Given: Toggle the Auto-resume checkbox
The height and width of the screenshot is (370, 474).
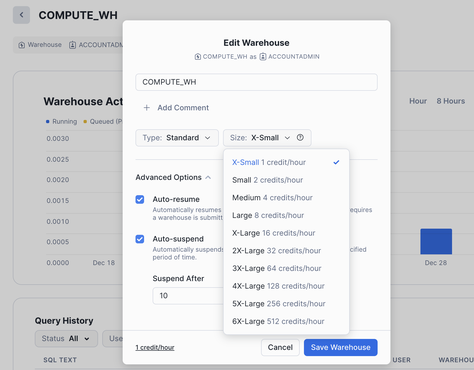Looking at the screenshot, I should pos(140,199).
